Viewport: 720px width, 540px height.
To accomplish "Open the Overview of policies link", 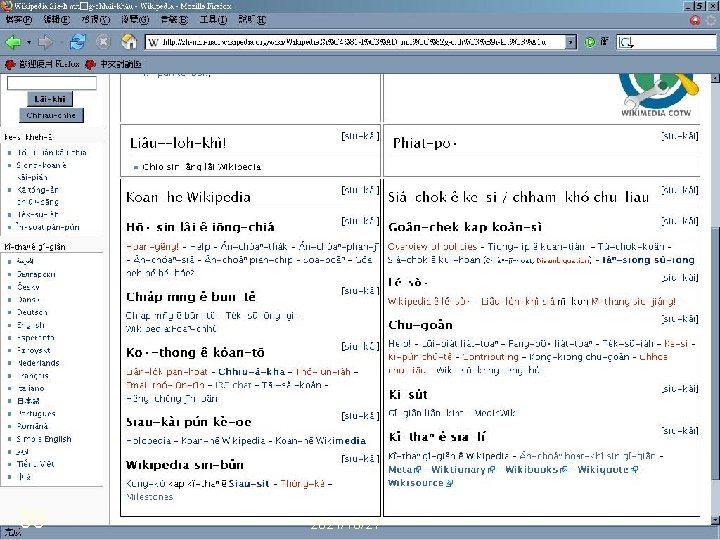I will tap(432, 247).
